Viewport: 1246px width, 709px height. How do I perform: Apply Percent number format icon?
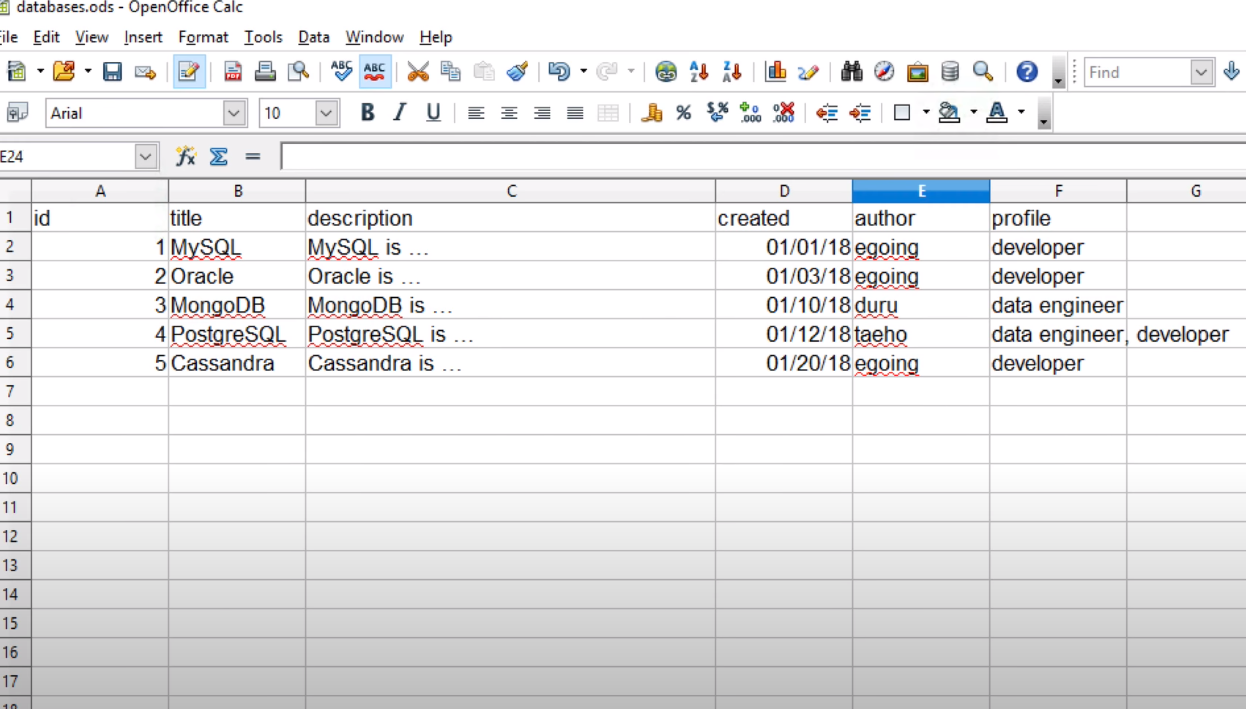(684, 113)
